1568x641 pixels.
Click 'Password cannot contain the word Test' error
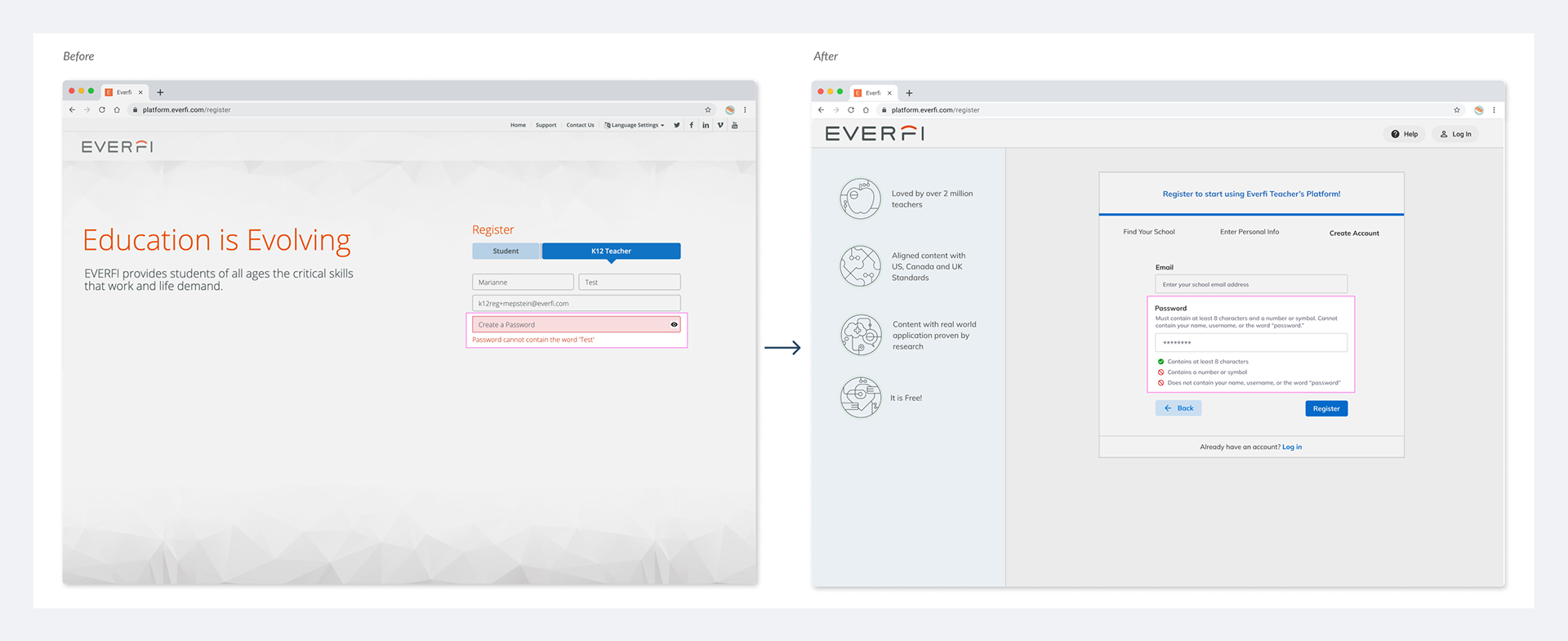coord(533,340)
